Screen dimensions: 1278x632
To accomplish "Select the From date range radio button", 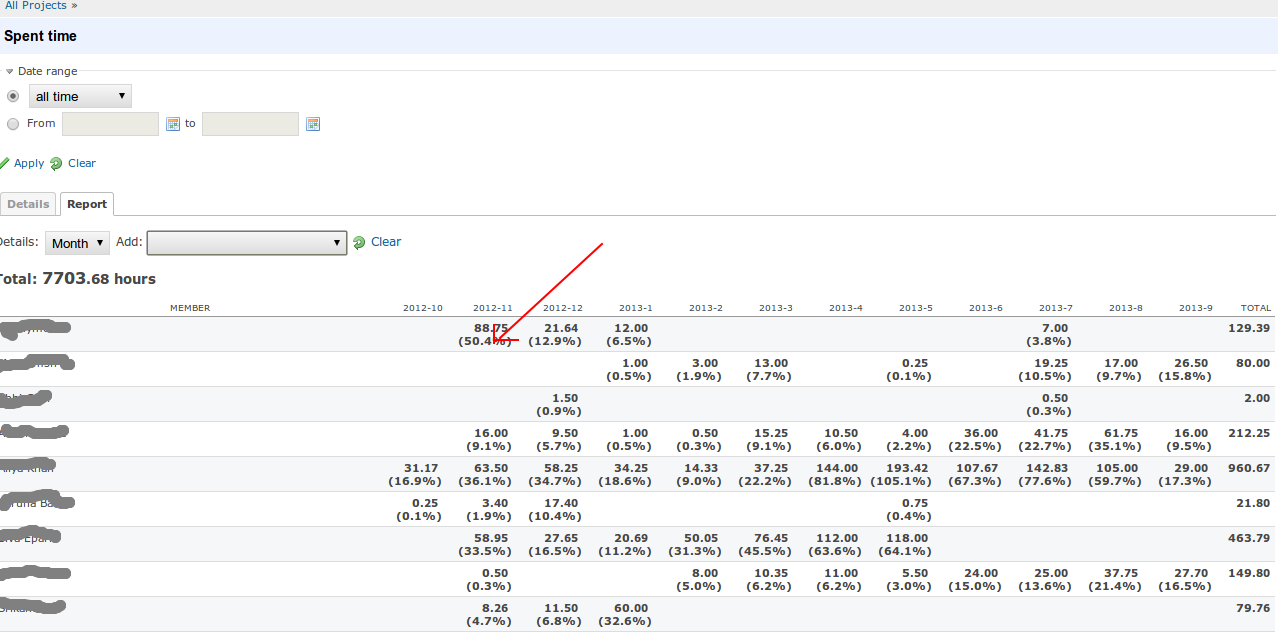I will [13, 124].
